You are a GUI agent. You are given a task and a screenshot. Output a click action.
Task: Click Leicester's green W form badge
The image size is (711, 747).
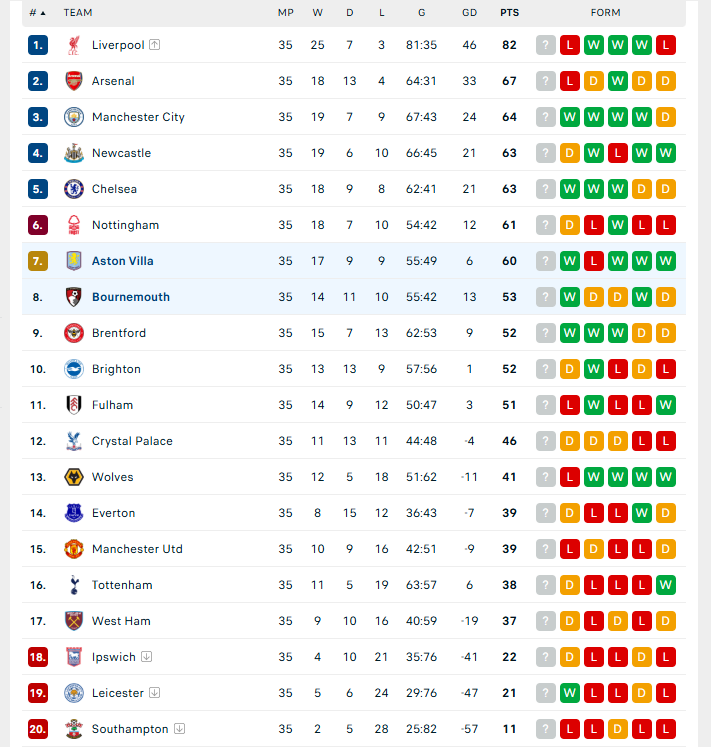pyautogui.click(x=569, y=693)
